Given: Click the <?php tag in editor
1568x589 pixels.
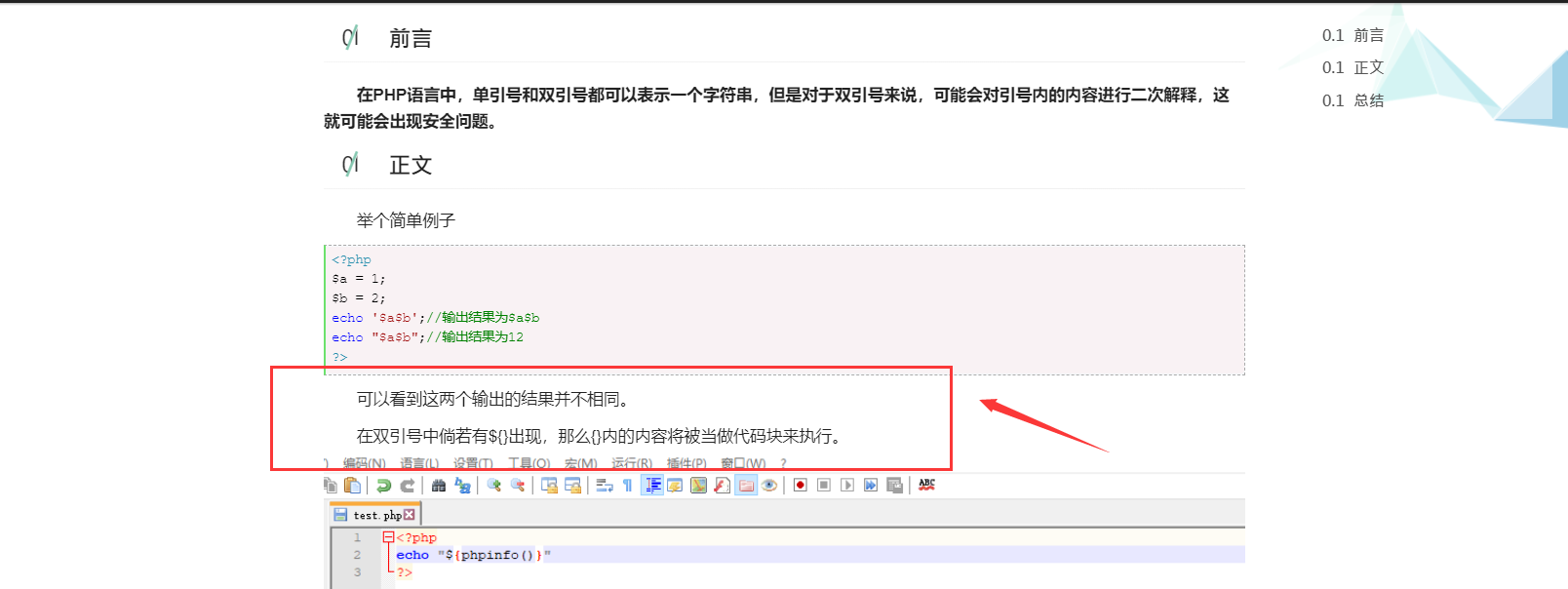Looking at the screenshot, I should 416,537.
